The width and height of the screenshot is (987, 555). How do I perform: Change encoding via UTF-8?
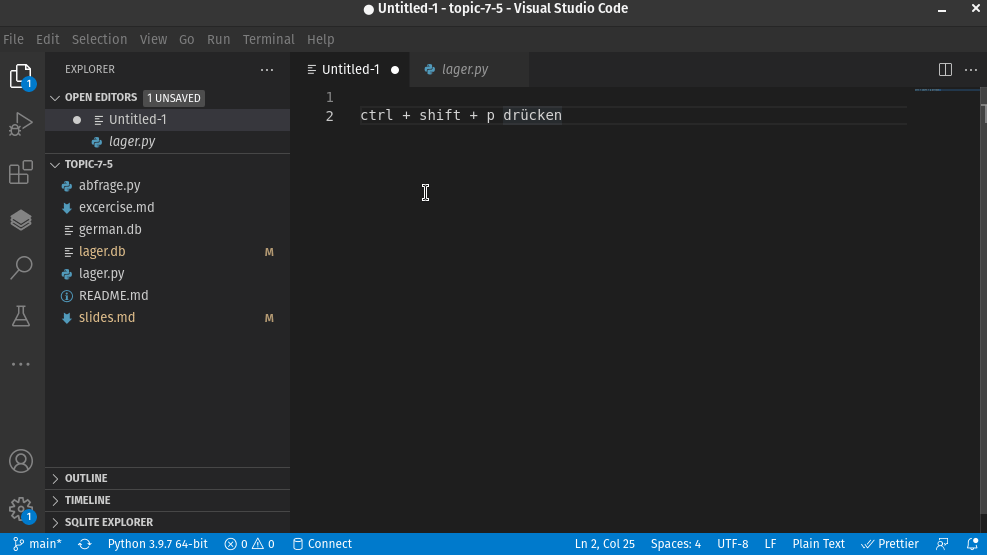click(x=733, y=544)
